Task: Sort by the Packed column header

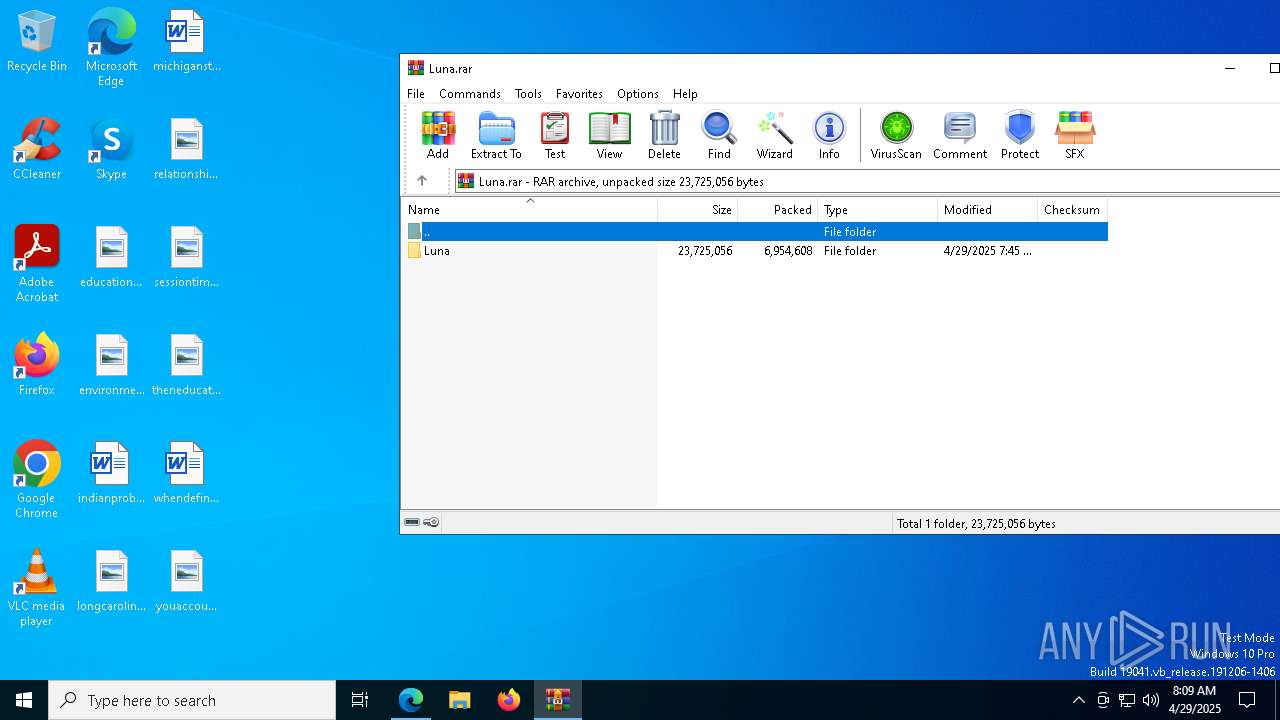Action: [778, 210]
